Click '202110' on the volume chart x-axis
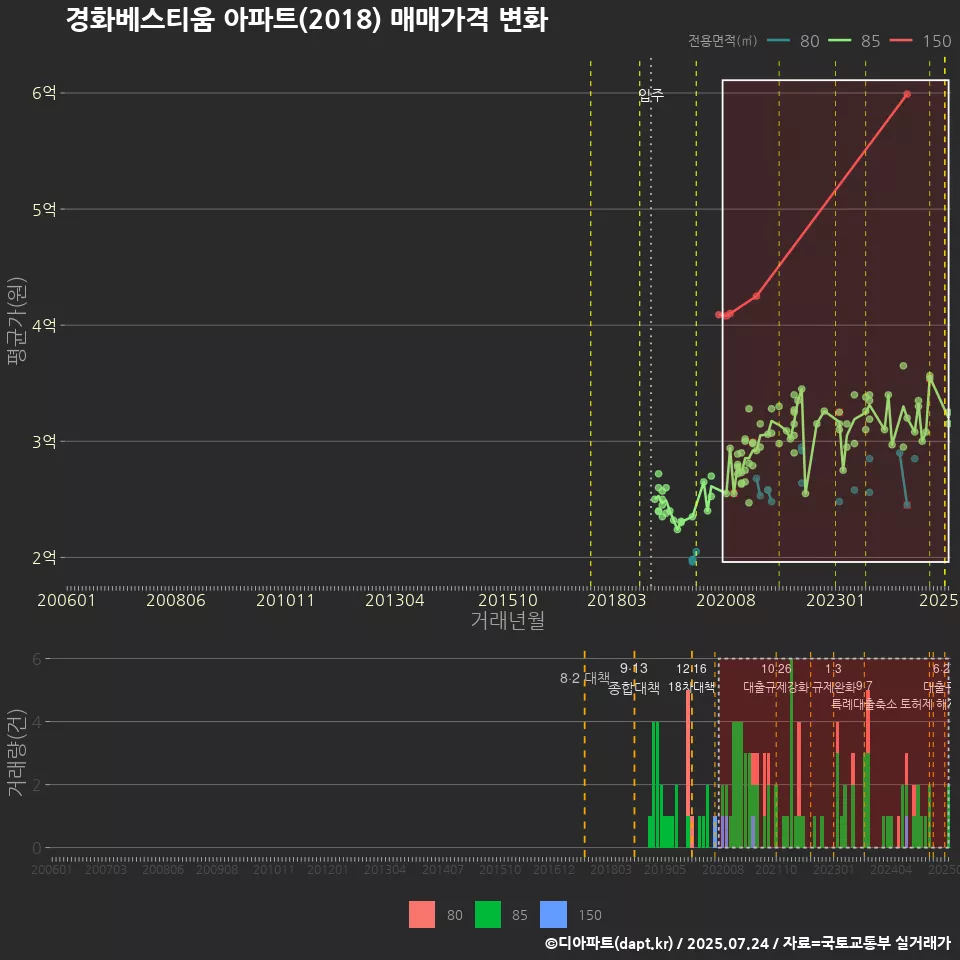 coord(776,869)
